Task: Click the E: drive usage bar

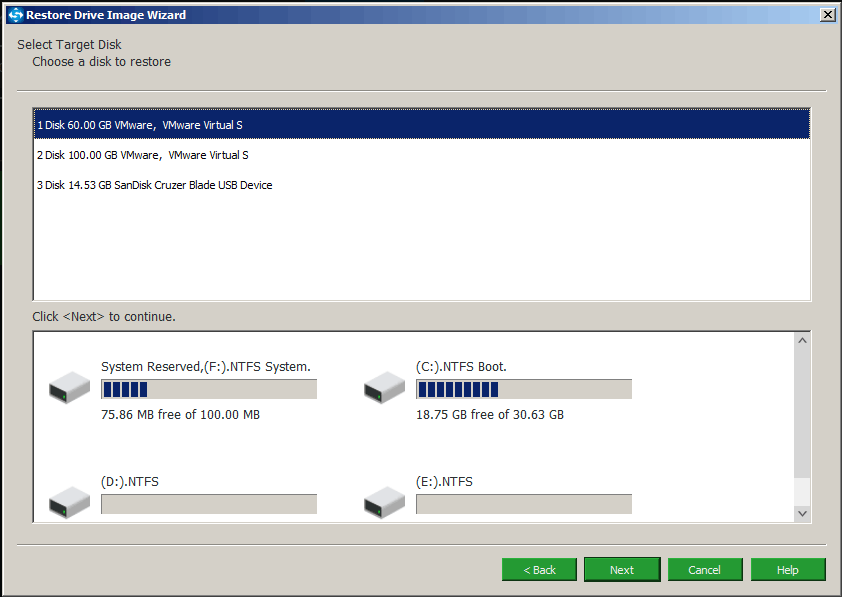Action: pyautogui.click(x=524, y=504)
